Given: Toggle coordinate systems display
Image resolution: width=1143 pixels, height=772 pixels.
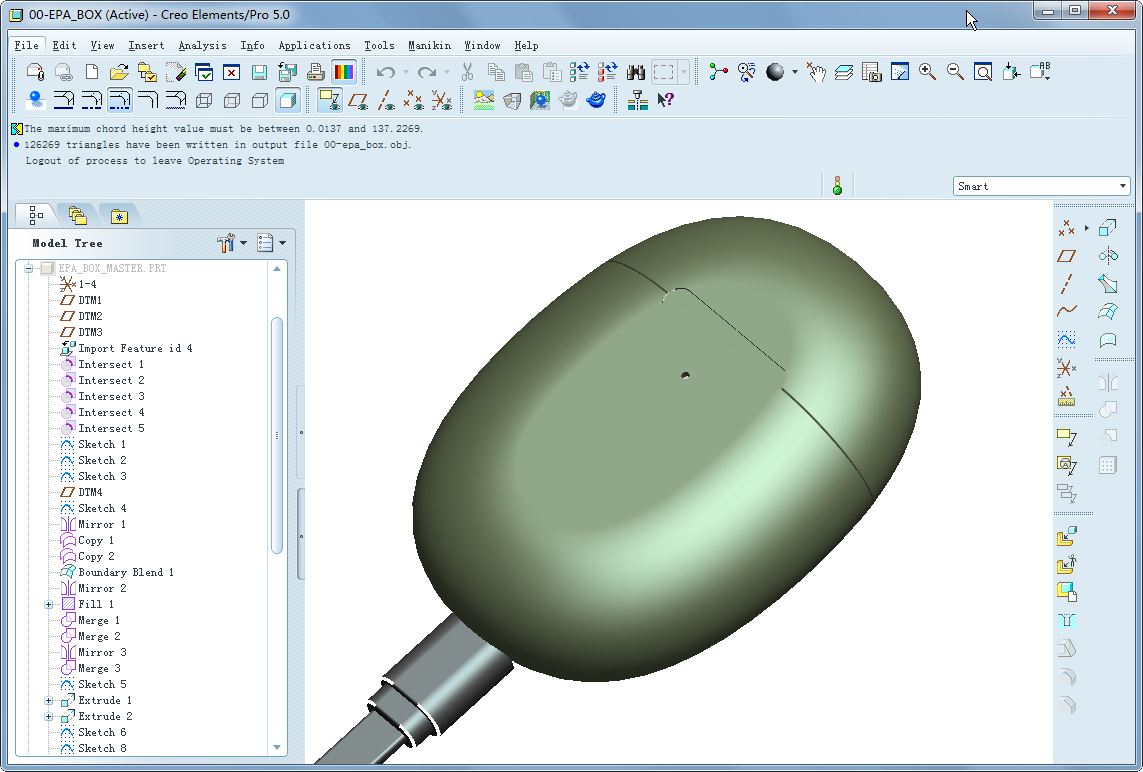Looking at the screenshot, I should pos(441,100).
